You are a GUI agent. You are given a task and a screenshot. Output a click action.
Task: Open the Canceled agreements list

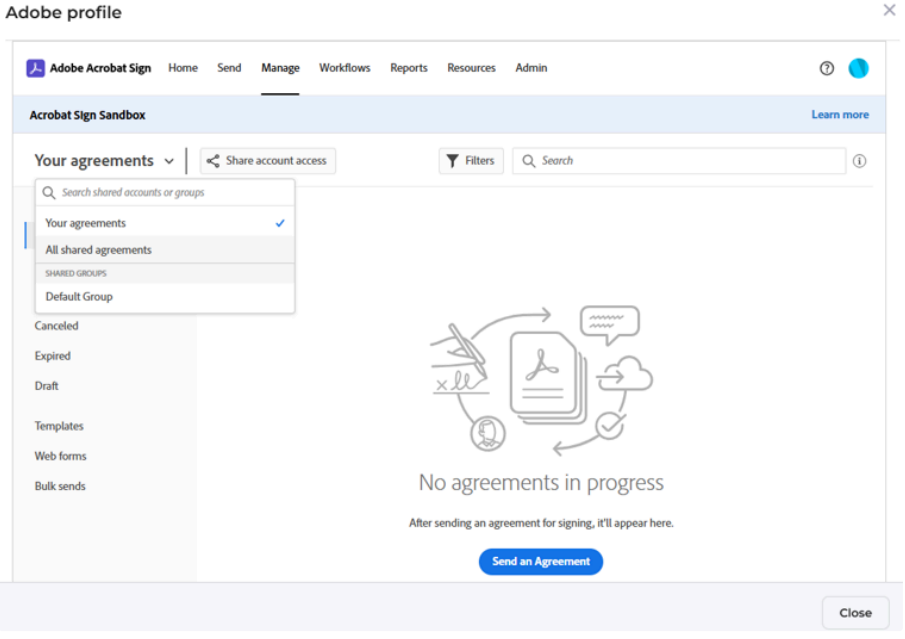click(x=57, y=326)
